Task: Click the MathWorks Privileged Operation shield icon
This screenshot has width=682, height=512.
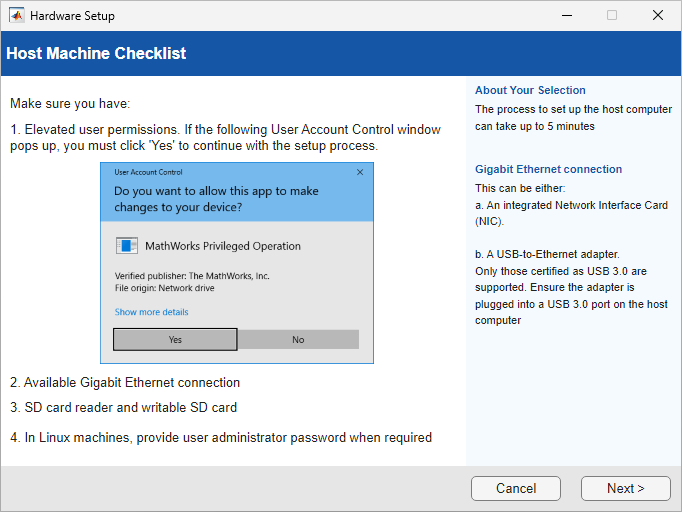Action: (127, 246)
